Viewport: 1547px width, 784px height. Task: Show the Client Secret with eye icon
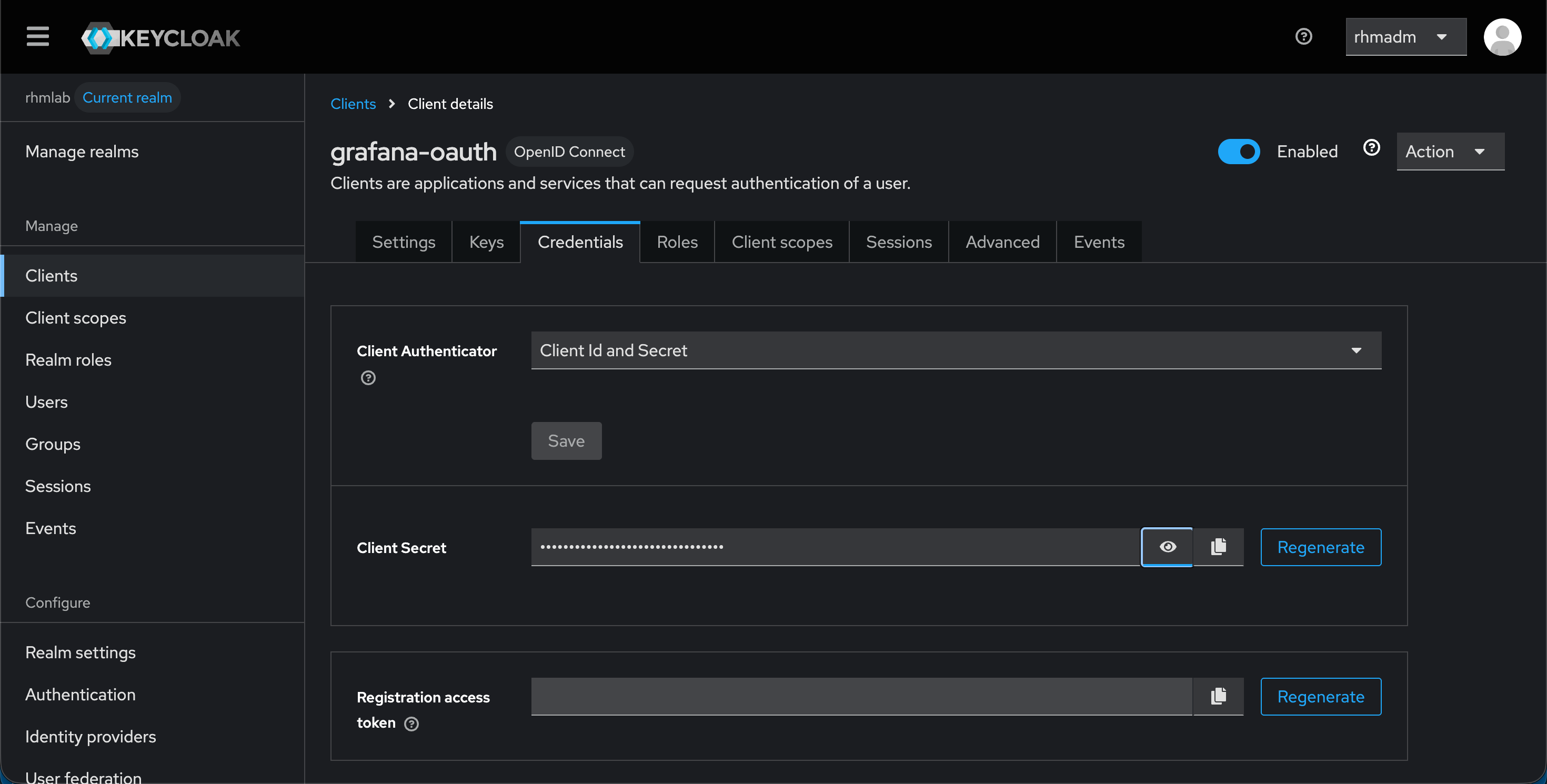click(1167, 546)
